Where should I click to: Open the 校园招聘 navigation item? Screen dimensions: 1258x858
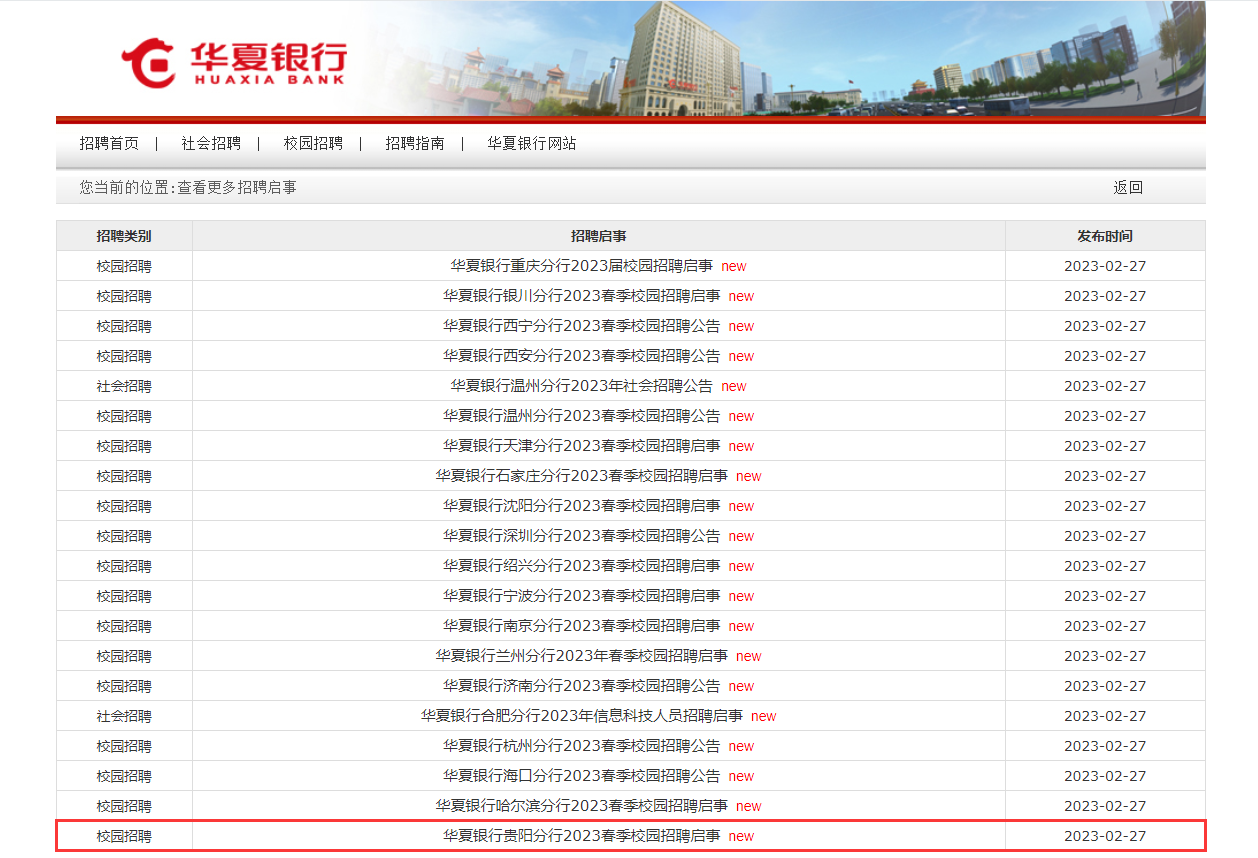(313, 143)
